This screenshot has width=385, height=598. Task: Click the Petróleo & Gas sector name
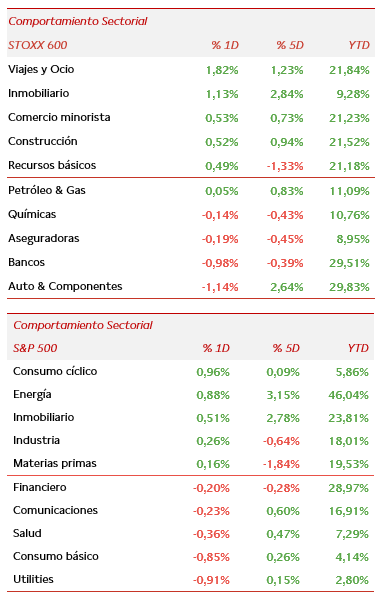click(x=47, y=190)
